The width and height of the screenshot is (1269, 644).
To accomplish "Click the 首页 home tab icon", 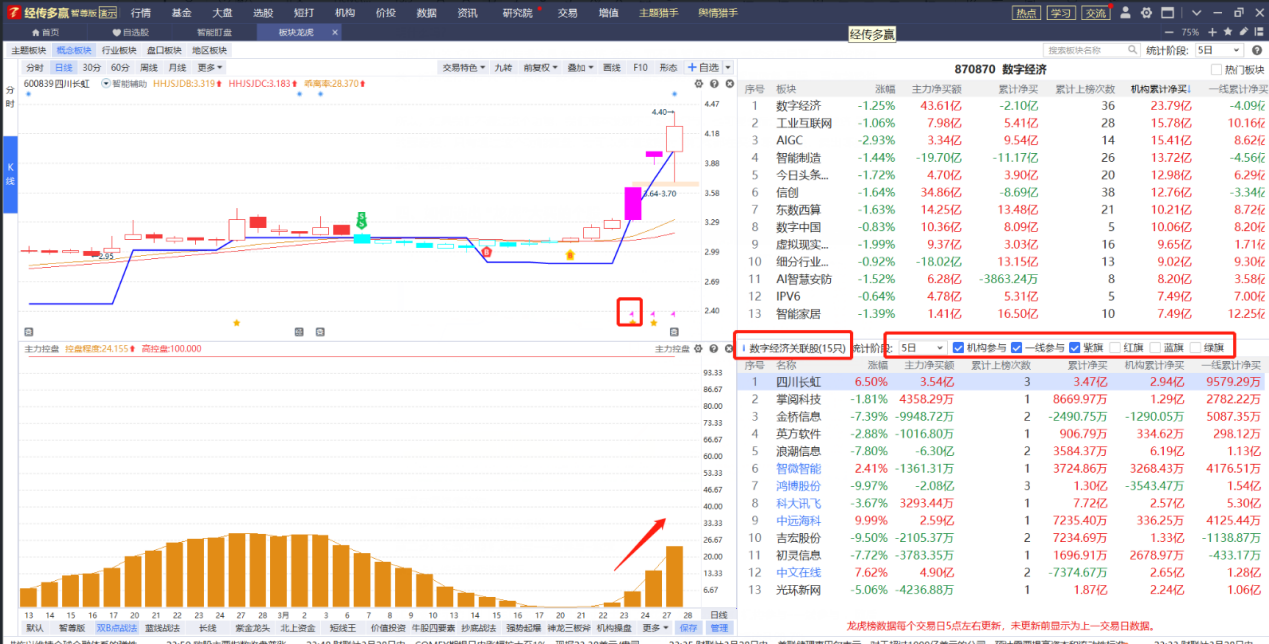I will pos(36,32).
